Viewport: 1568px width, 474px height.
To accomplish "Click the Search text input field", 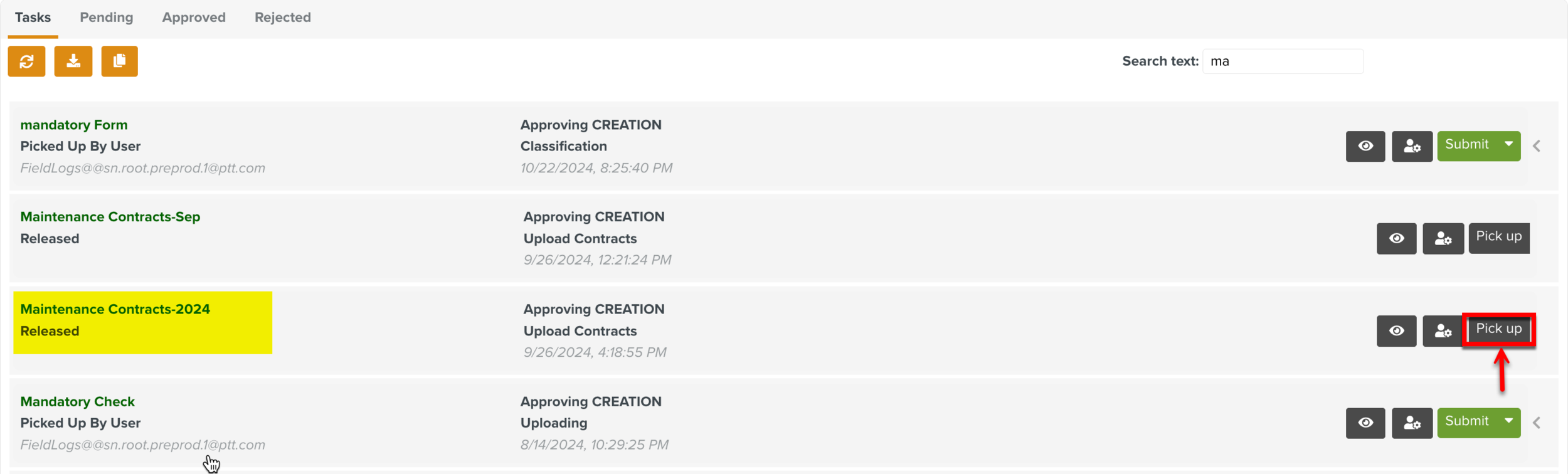I will (1282, 61).
